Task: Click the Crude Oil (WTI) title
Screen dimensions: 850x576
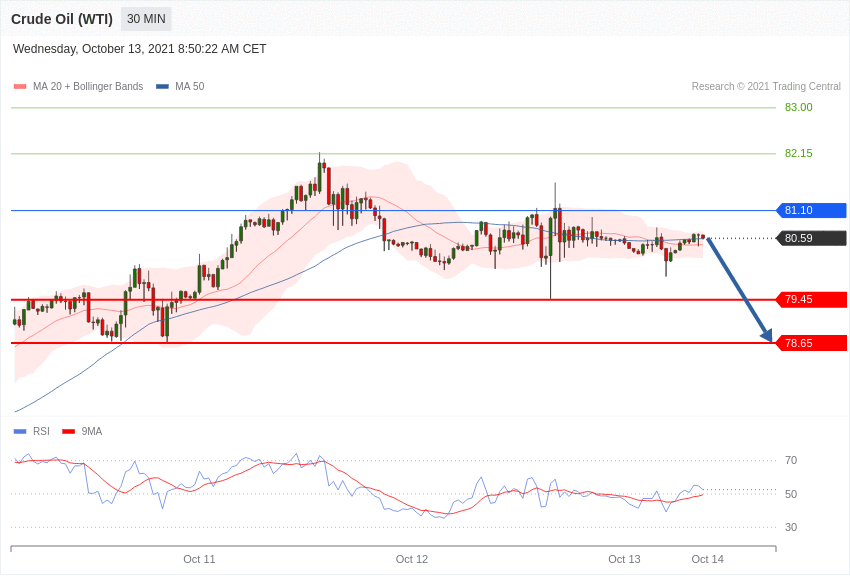Action: 62,19
